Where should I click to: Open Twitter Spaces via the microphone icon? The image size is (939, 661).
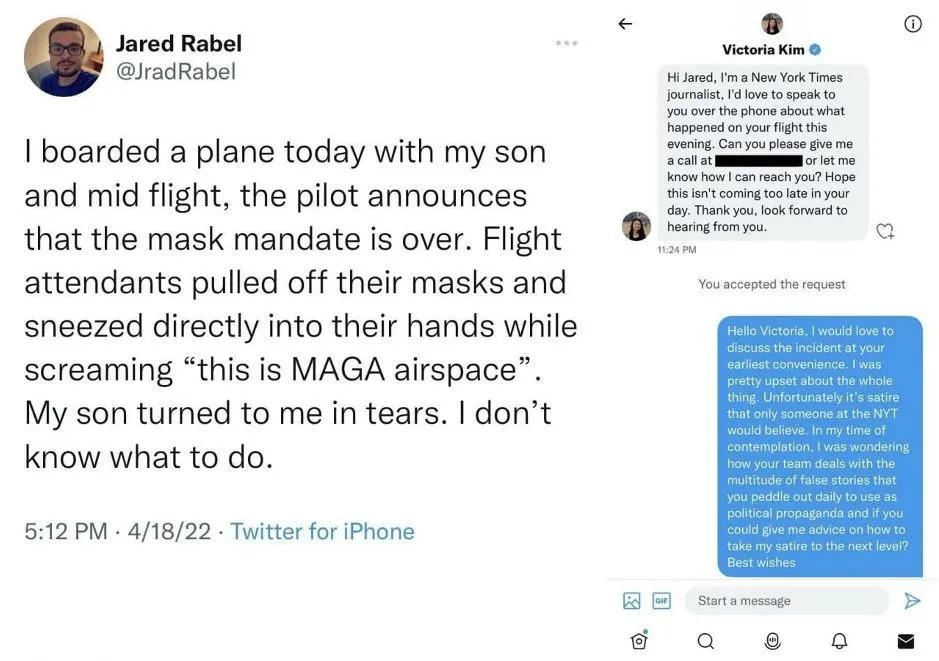click(772, 641)
